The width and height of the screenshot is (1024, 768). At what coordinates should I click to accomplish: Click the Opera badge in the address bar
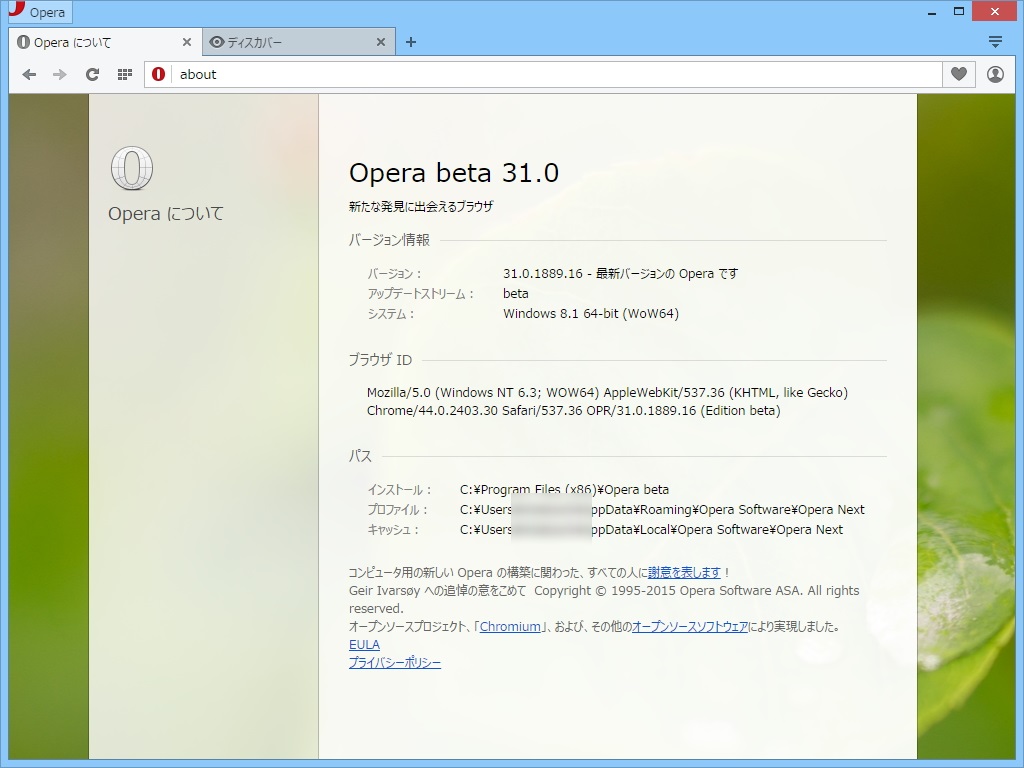(x=158, y=74)
